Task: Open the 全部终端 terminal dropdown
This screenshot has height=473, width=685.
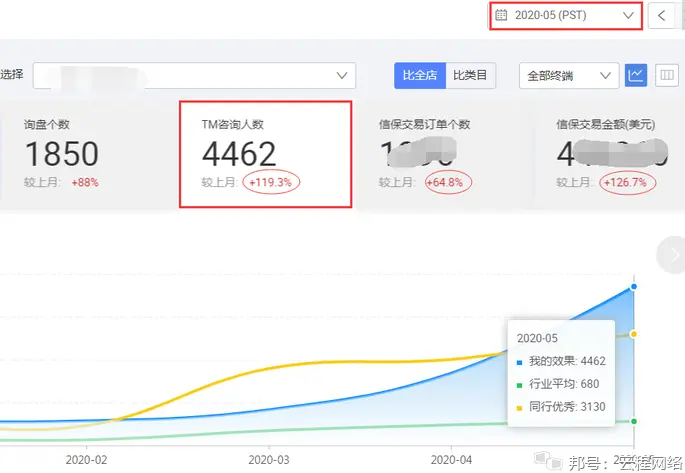Action: (x=569, y=76)
